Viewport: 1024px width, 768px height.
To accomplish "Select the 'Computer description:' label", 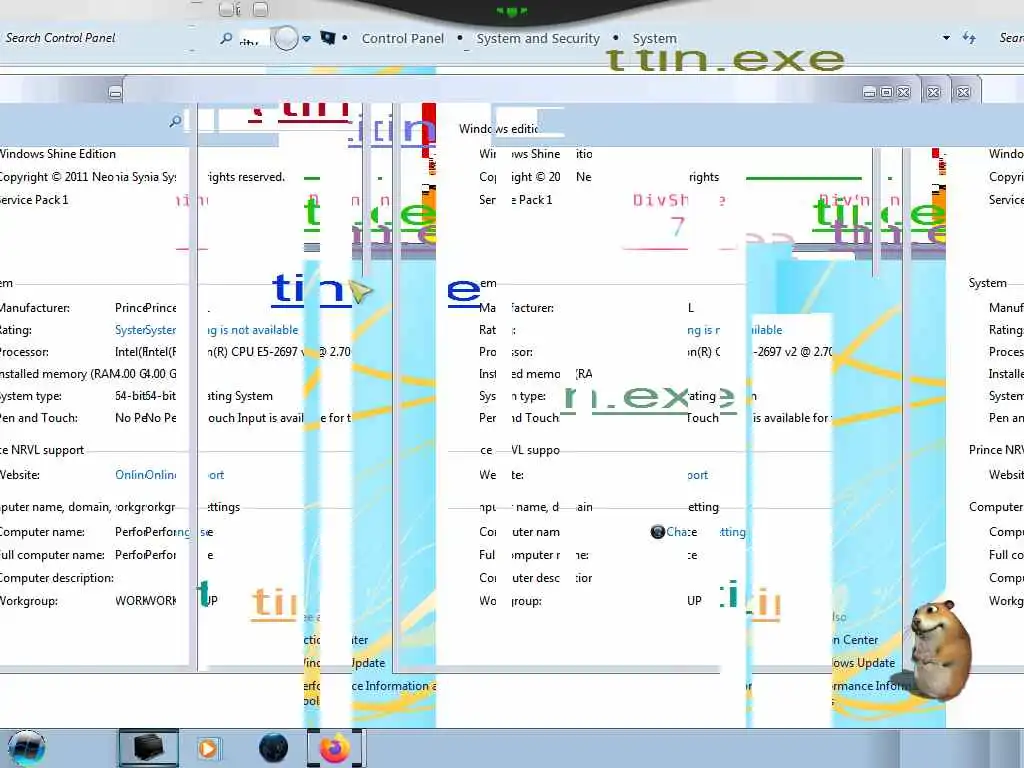I will (56, 578).
